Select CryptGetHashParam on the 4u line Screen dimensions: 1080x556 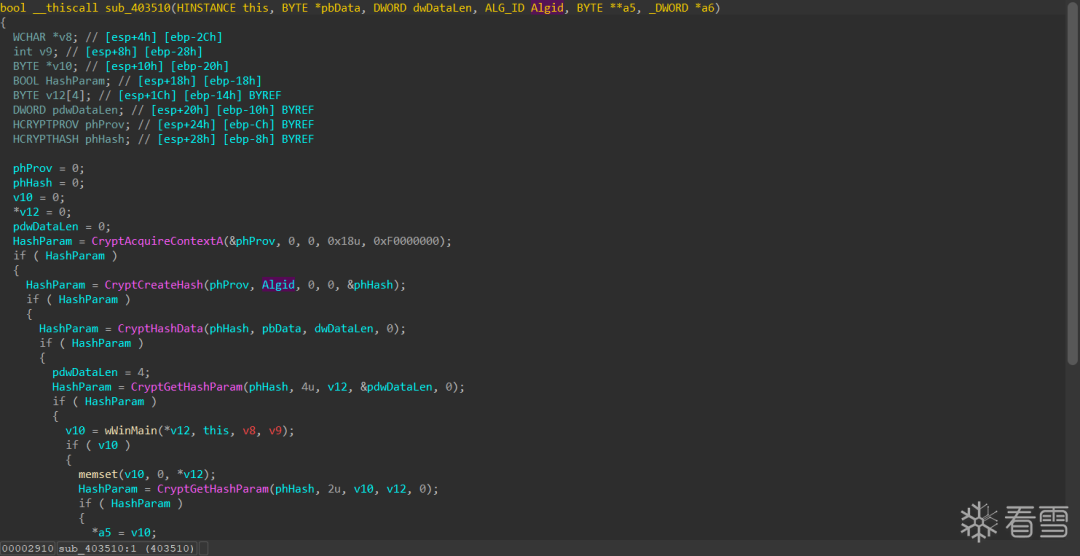click(x=187, y=387)
